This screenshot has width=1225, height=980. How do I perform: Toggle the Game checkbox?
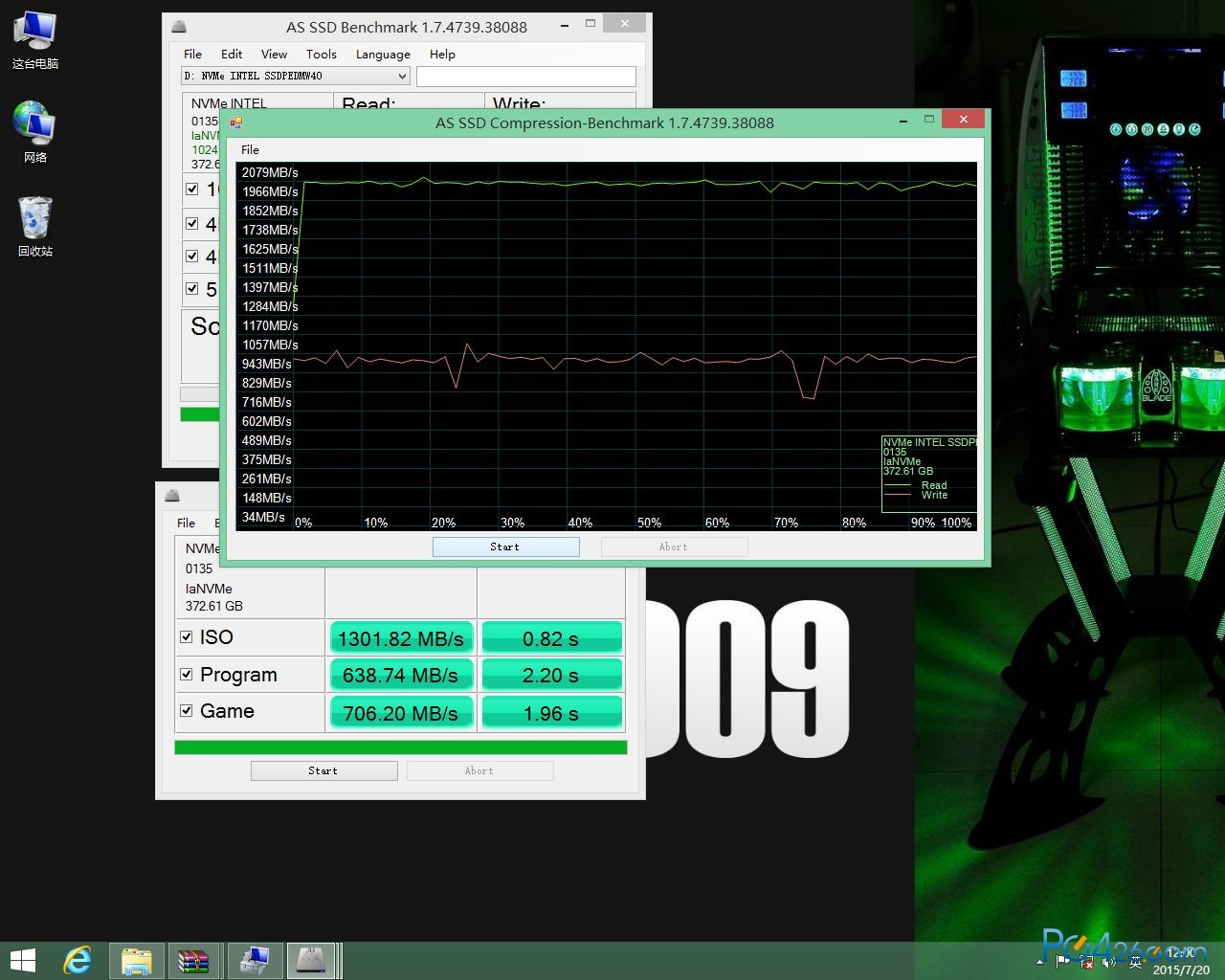(x=186, y=711)
